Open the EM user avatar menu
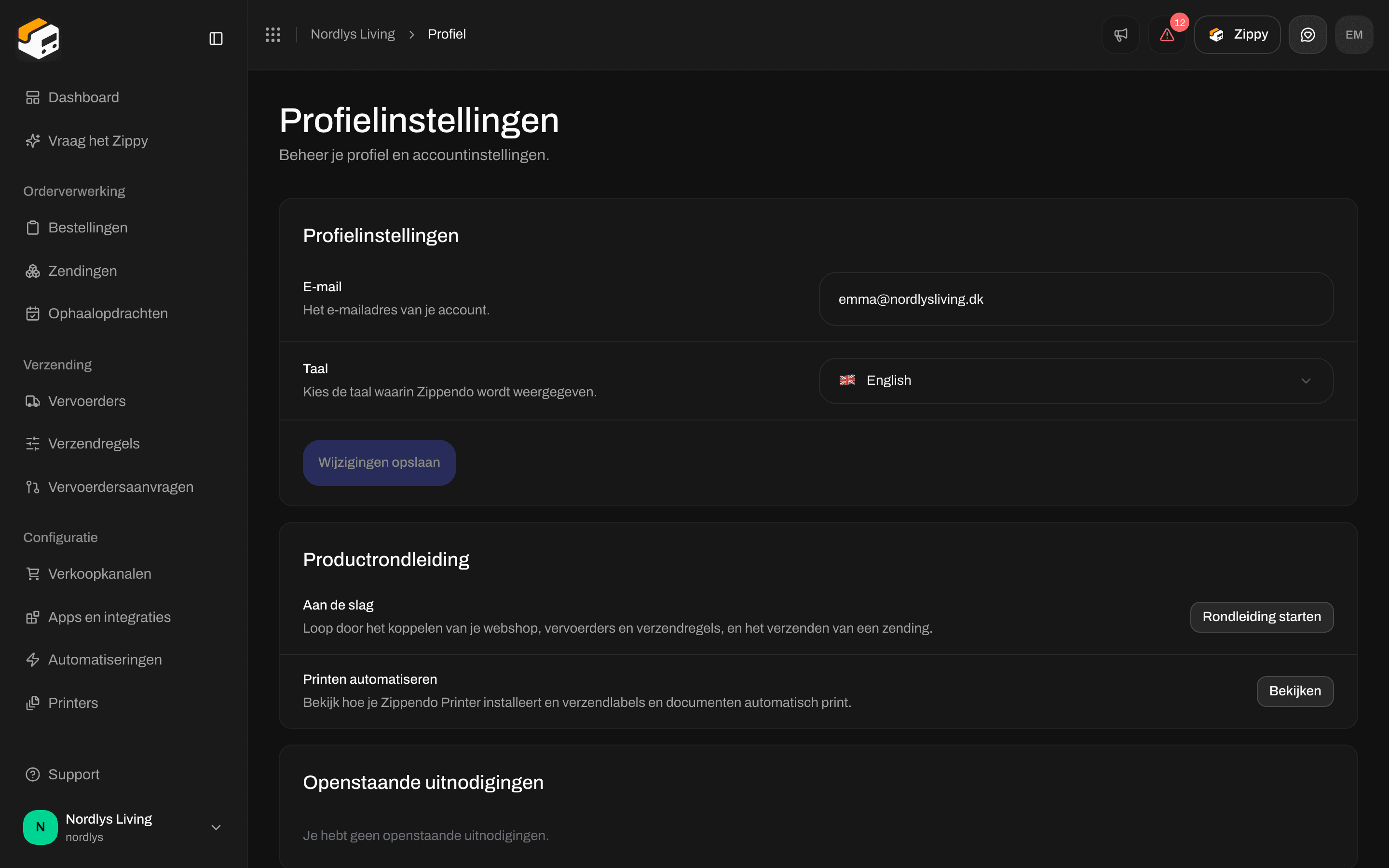Screen dimensions: 1389x868 (1354, 34)
